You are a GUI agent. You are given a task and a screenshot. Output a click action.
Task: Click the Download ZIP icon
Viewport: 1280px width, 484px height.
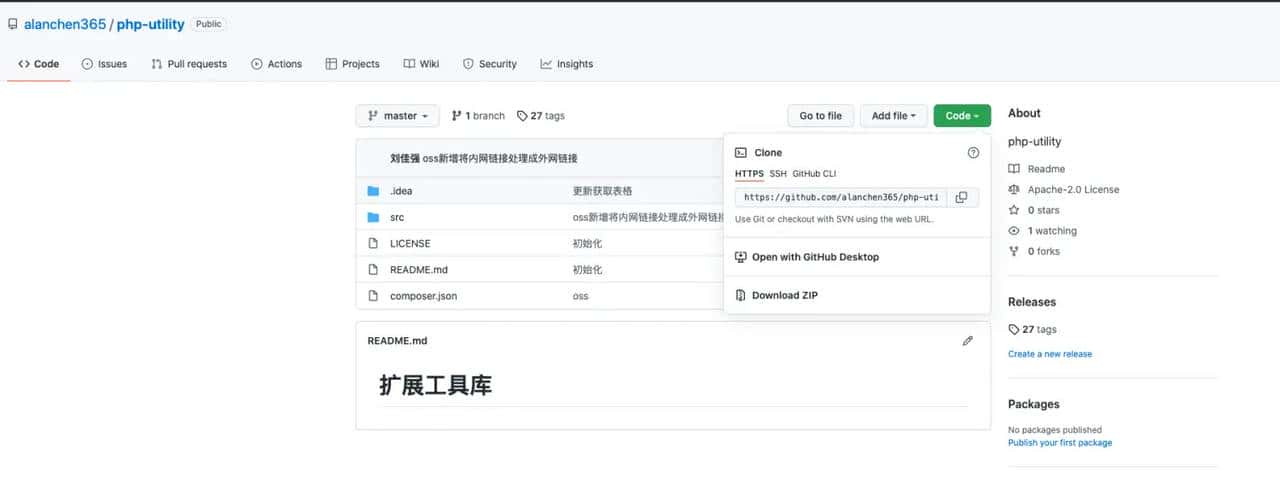pyautogui.click(x=741, y=295)
